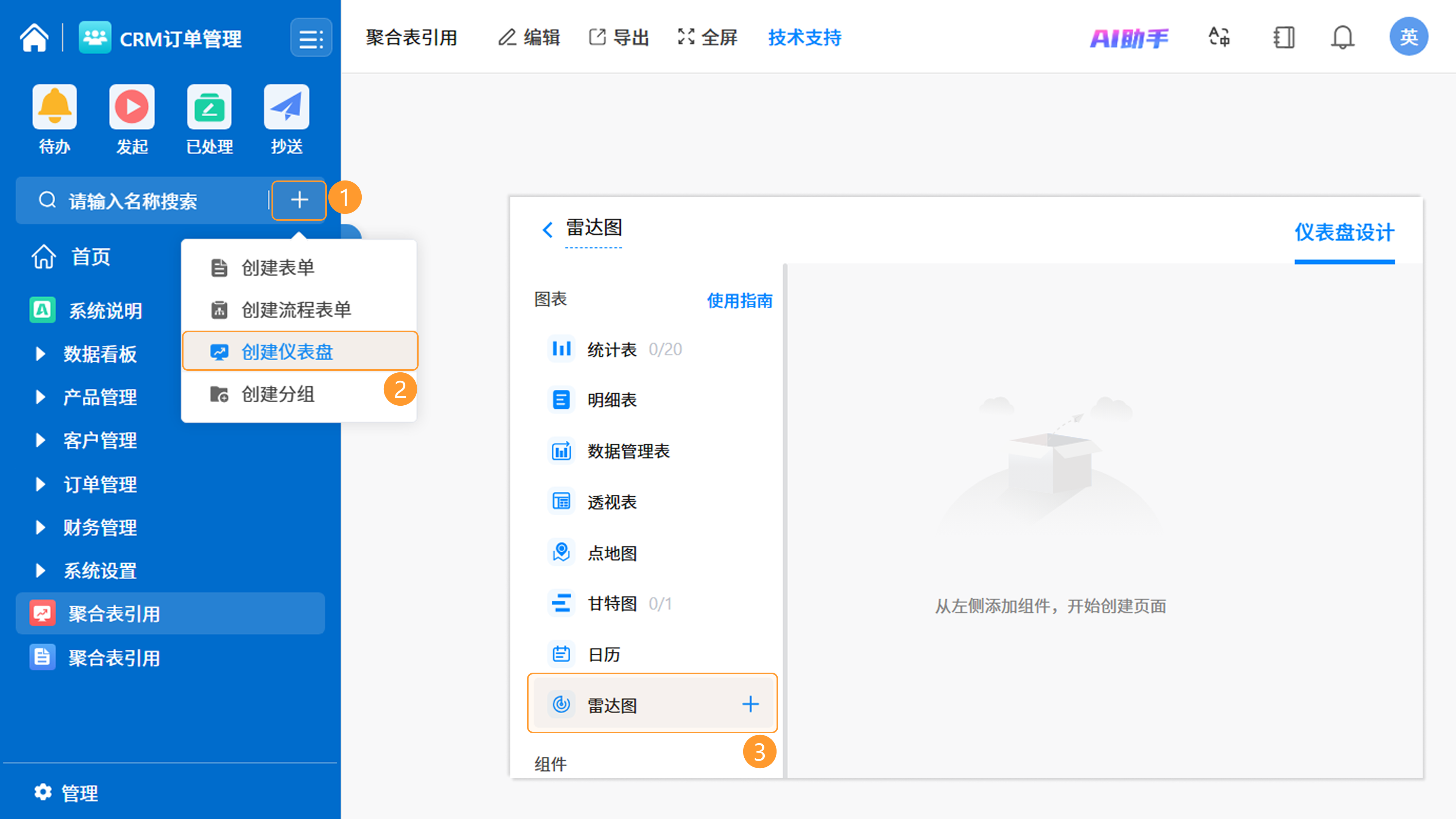The width and height of the screenshot is (1456, 819).
Task: Open the notebook icon in the header
Action: click(x=1283, y=38)
